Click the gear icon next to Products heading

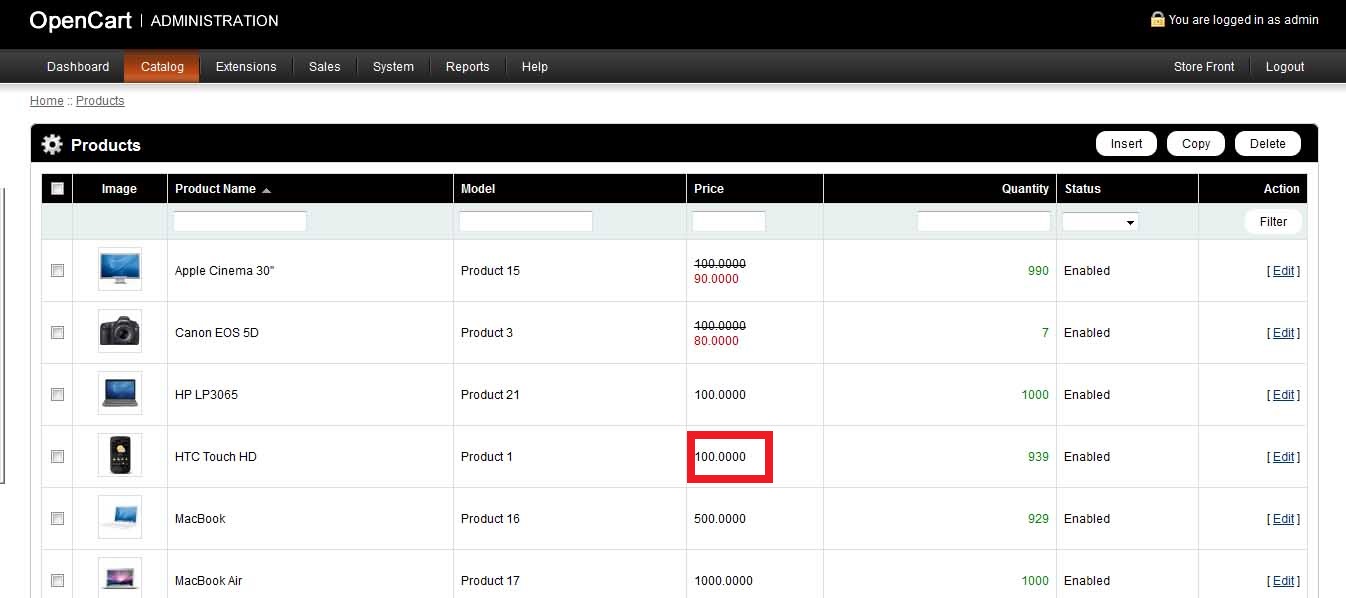click(52, 145)
